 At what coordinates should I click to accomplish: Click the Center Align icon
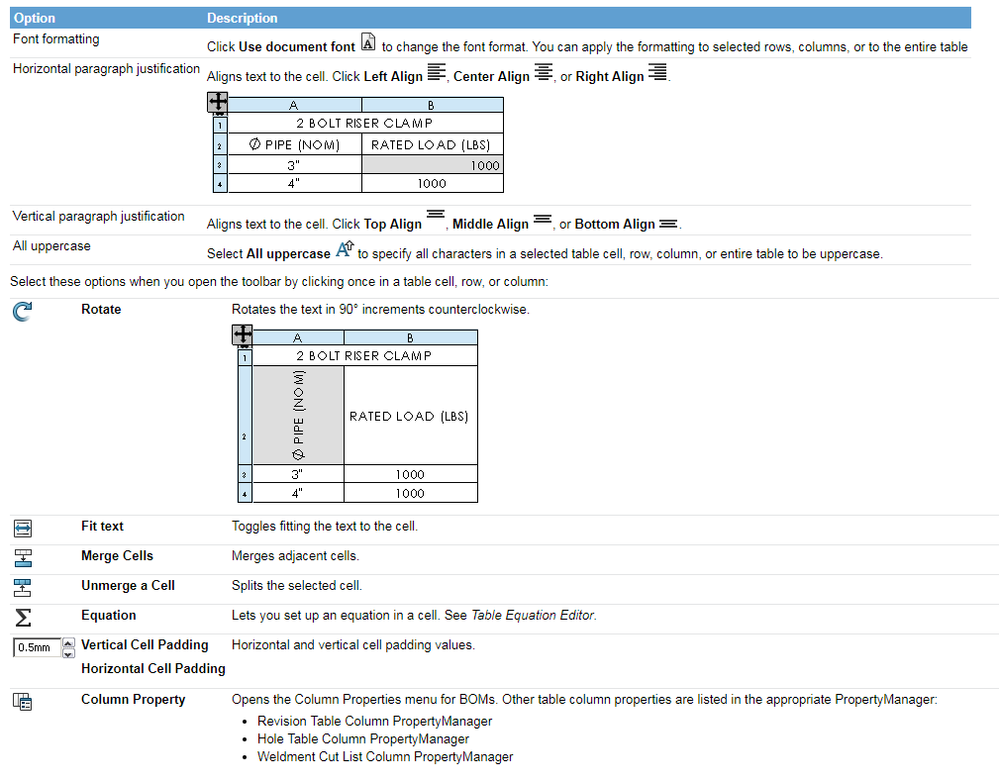(x=543, y=72)
